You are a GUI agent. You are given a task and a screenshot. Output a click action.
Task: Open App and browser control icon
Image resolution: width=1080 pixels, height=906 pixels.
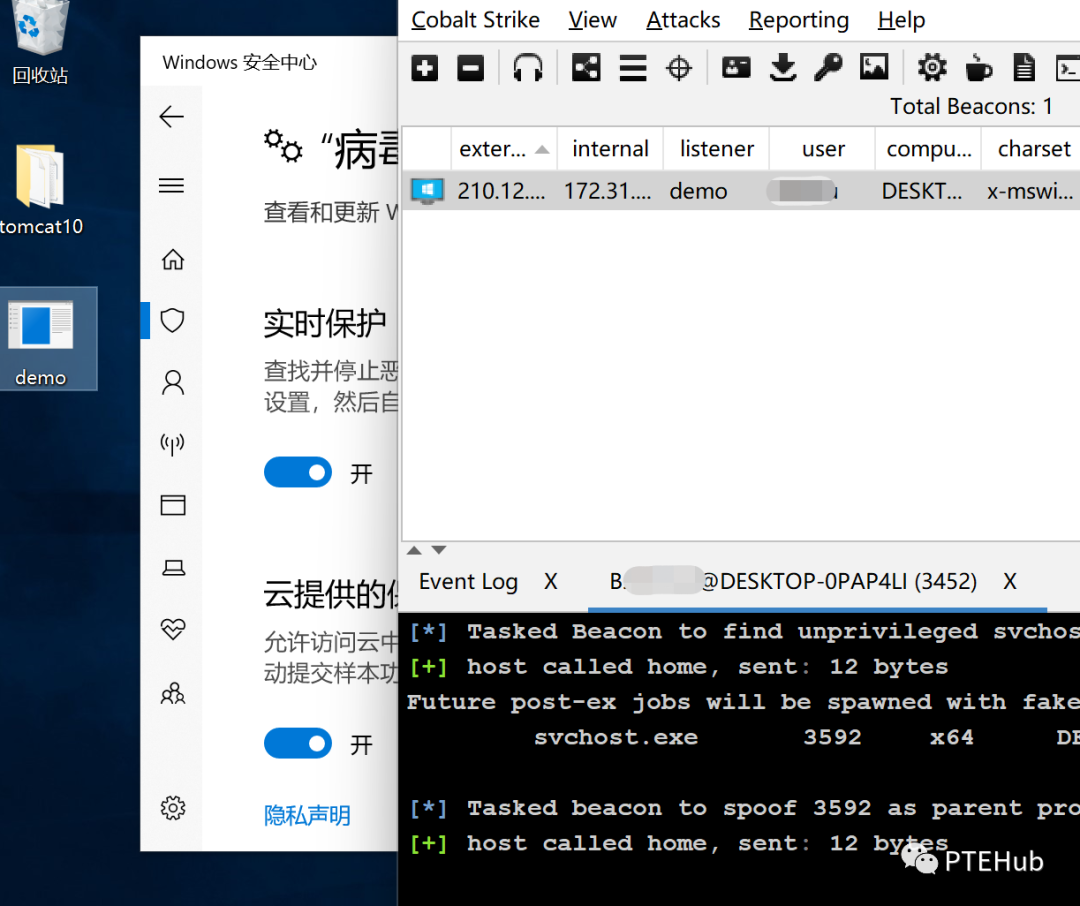click(173, 505)
